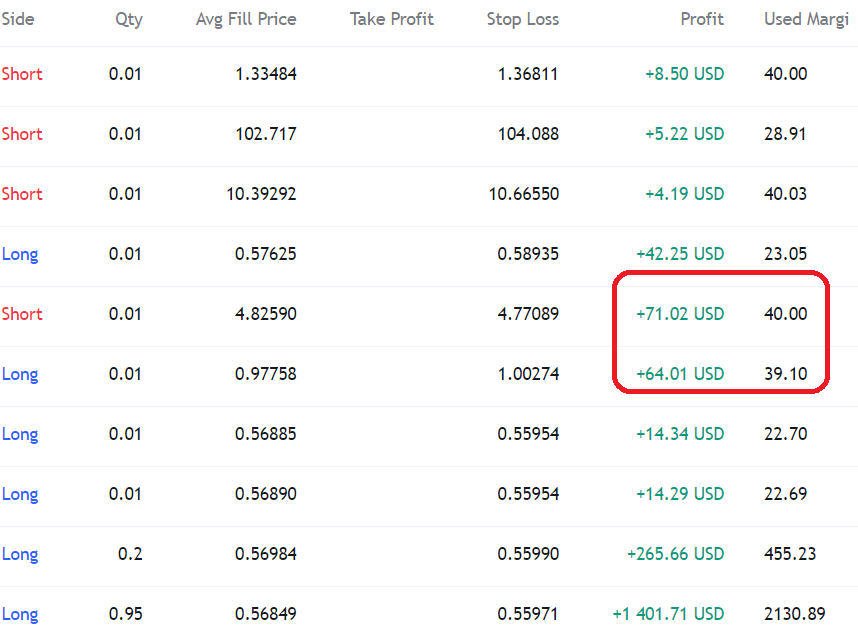Click the empty Take Profit cell at 1.33484

tap(392, 74)
